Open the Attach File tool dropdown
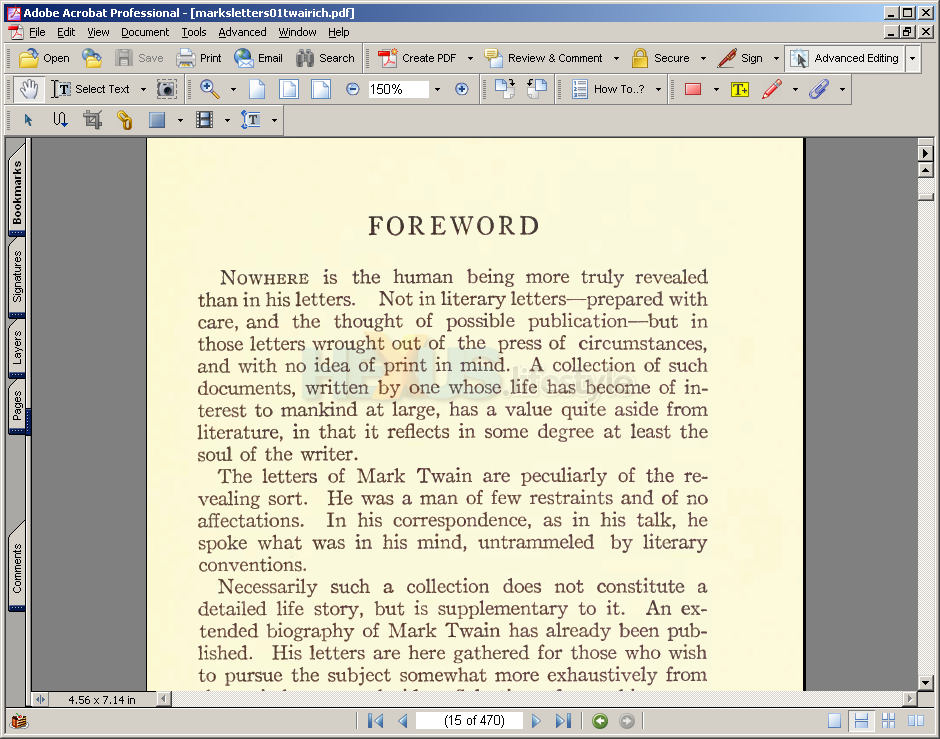Image resolution: width=940 pixels, height=739 pixels. pos(842,89)
